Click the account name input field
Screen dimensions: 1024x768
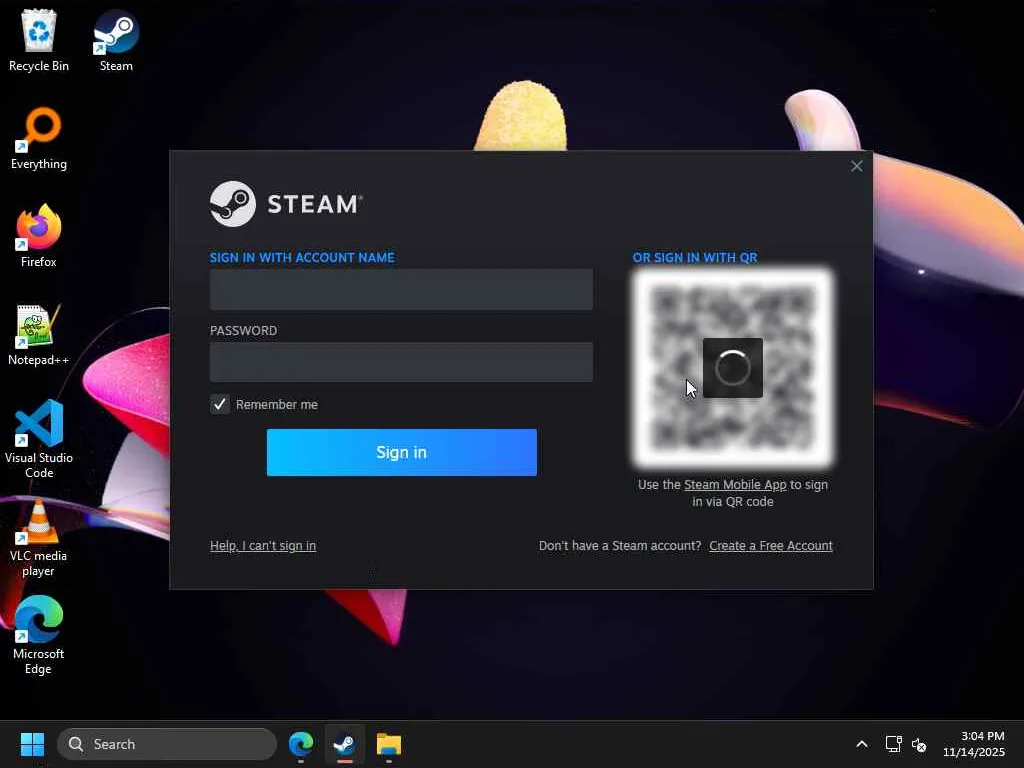(401, 289)
